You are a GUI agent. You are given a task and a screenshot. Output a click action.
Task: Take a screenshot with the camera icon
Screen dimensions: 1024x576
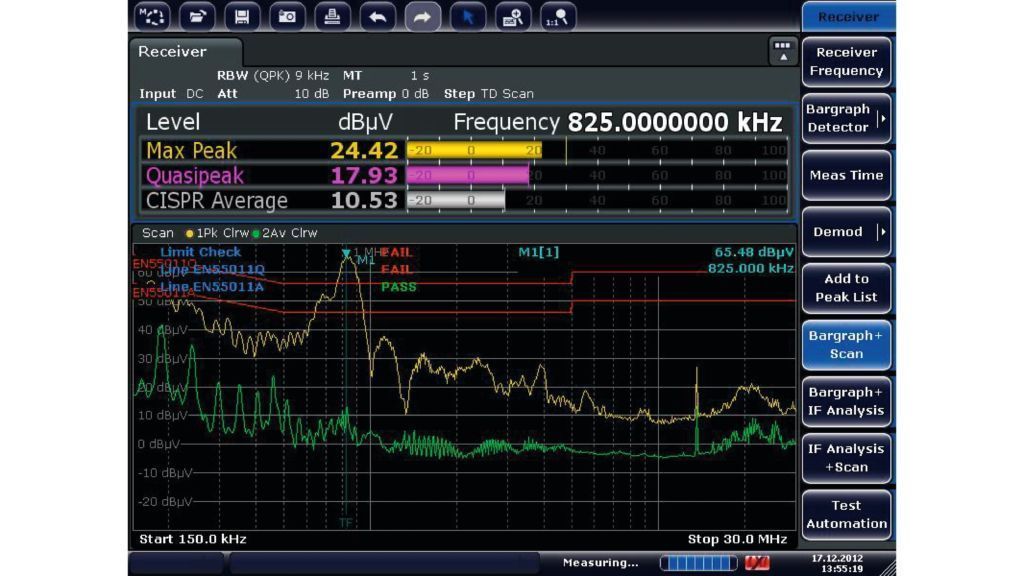(x=287, y=16)
